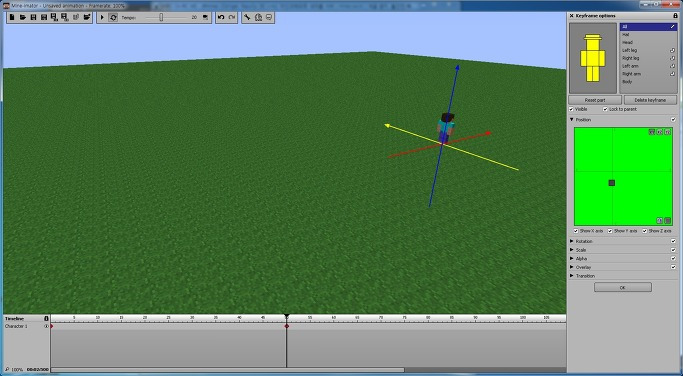Click left icon at bottom-right of green position pad
Screen dimensions: 683x376
pos(659,220)
